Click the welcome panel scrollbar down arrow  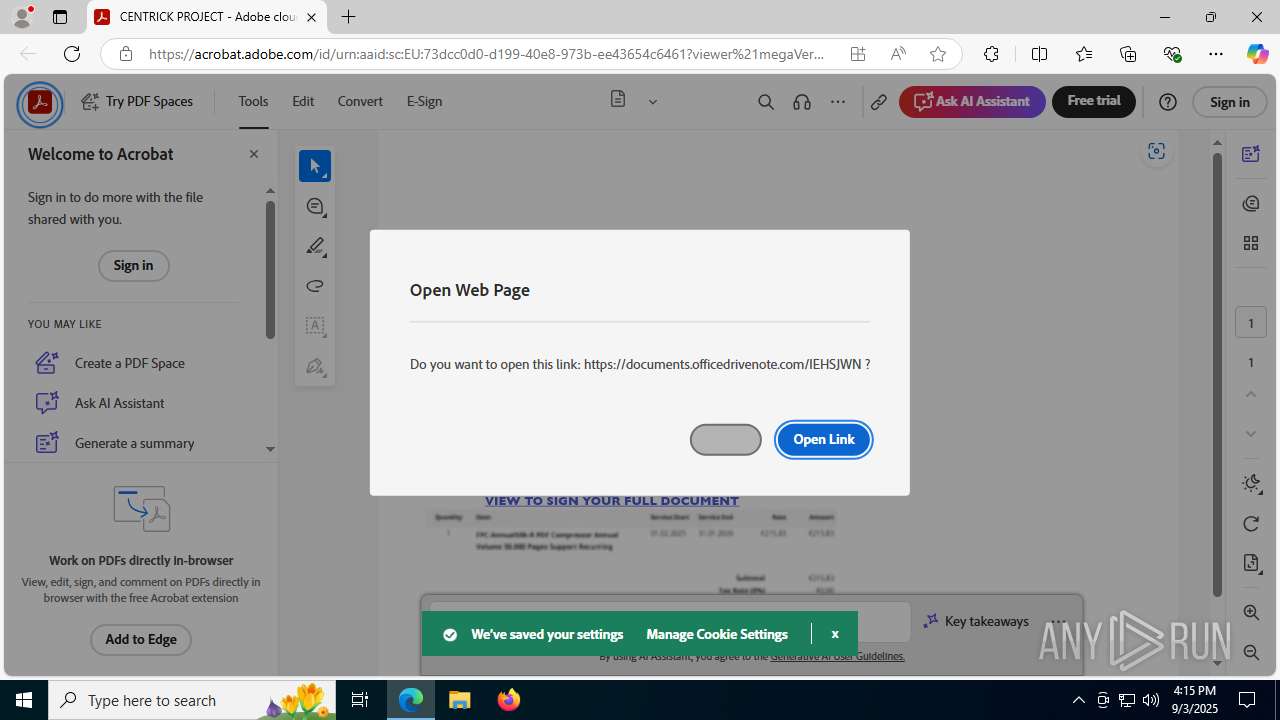click(270, 450)
